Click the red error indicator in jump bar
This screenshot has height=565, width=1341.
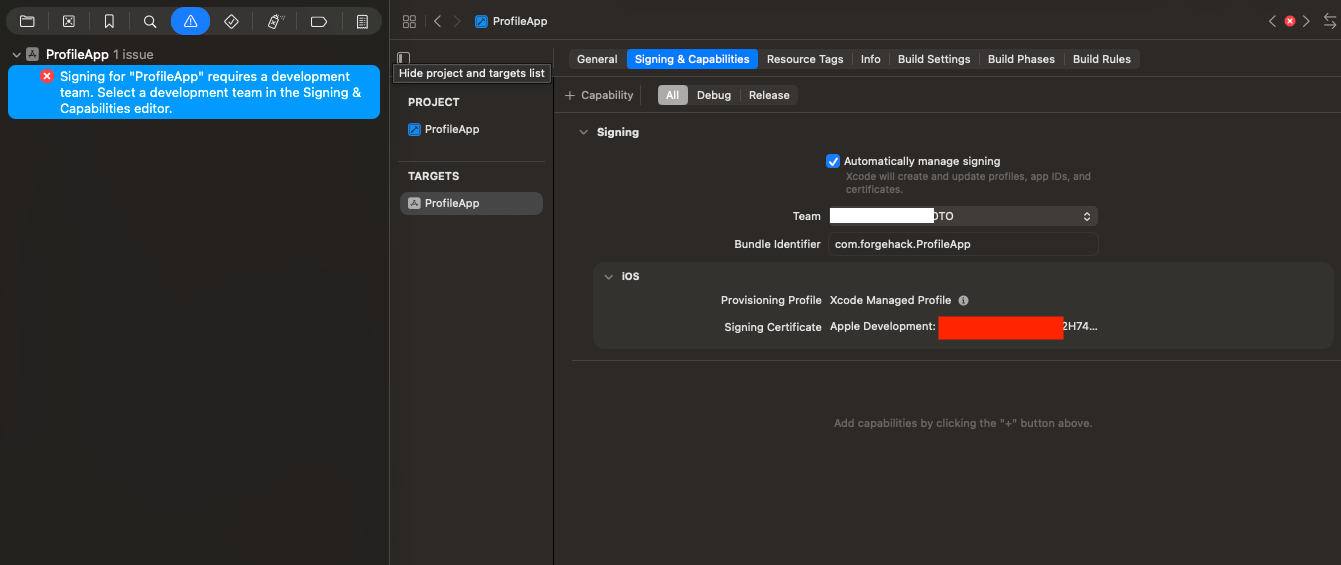point(1290,21)
